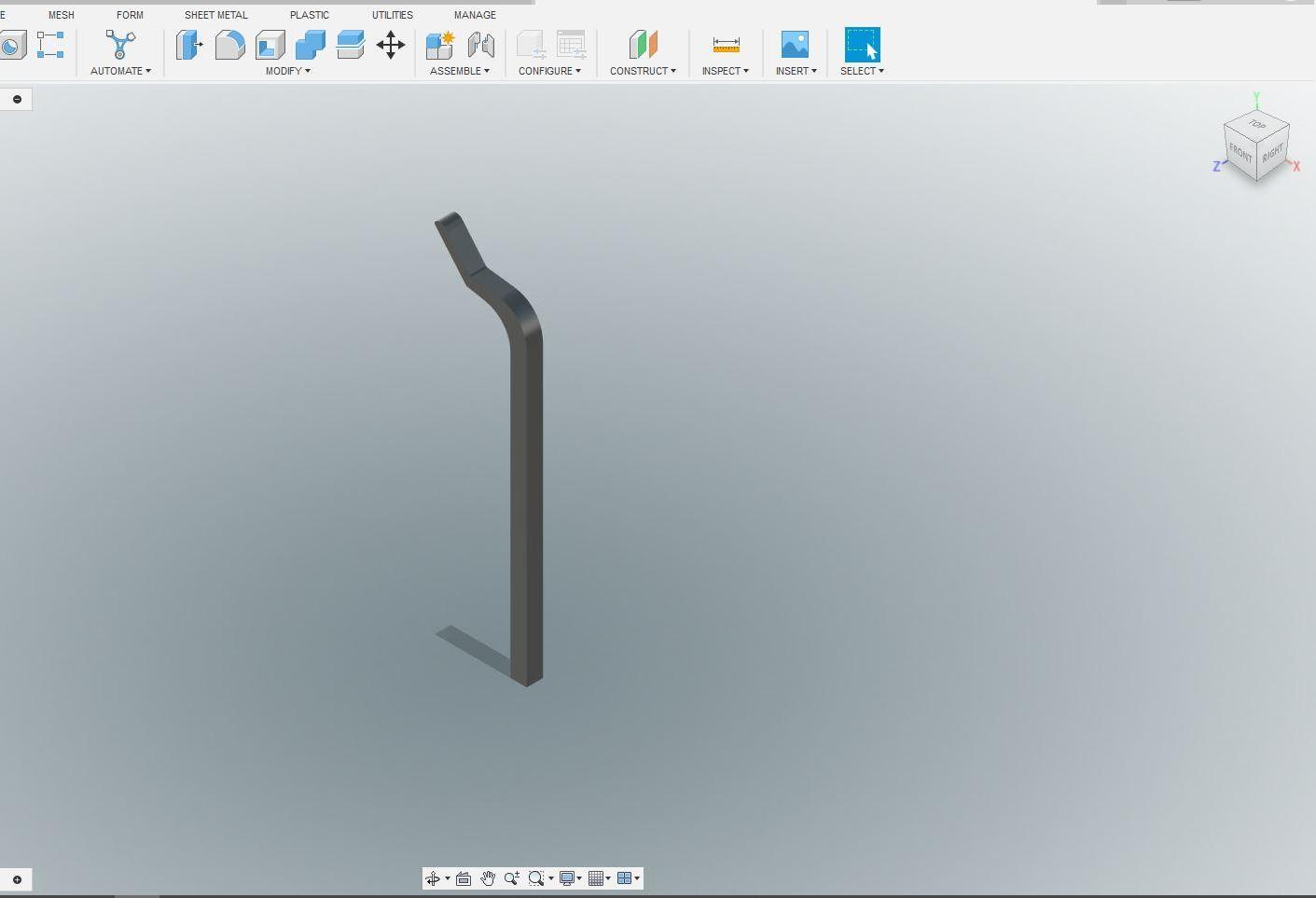Open the Measure tool
Viewport: 1316px width, 898px height.
pyautogui.click(x=725, y=44)
